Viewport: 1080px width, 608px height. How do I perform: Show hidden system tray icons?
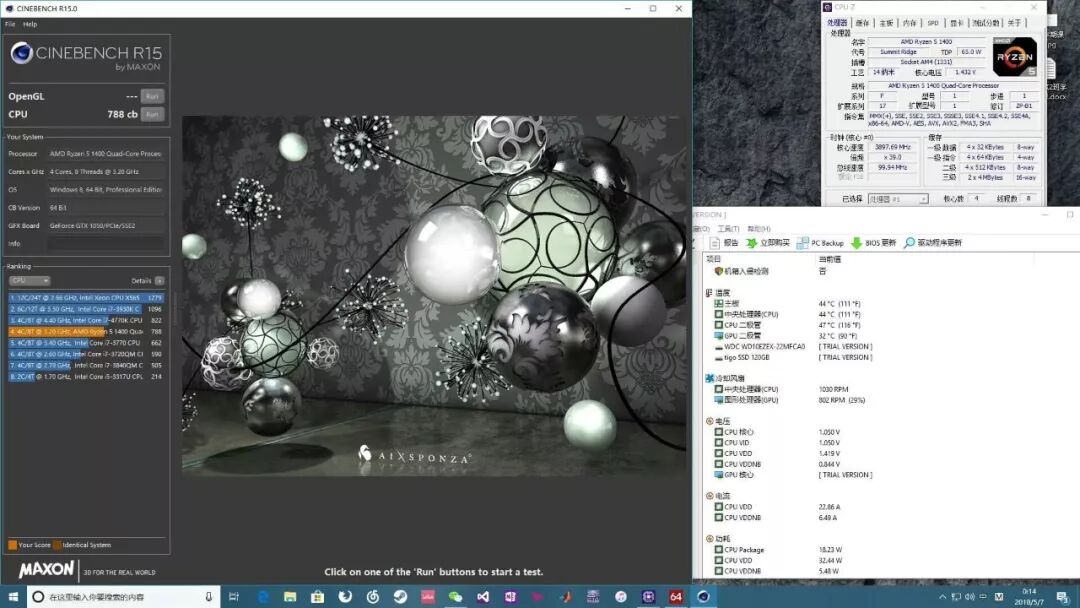942,597
